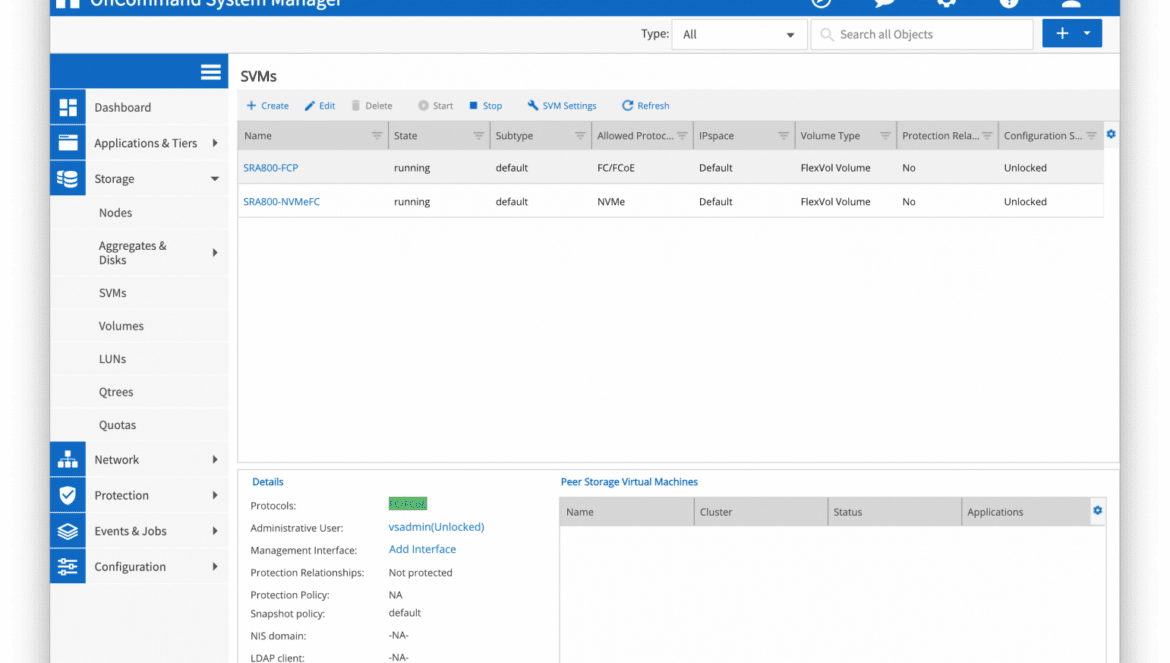Click FlexVol Volume in the SRA800-NVMeFC row
This screenshot has height=663, width=1170.
click(836, 201)
